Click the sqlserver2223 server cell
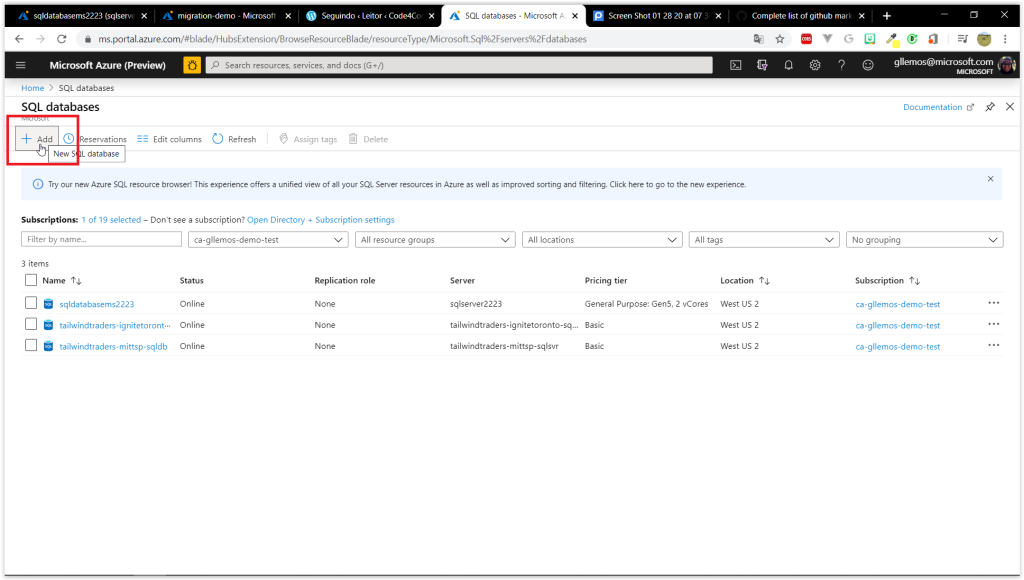 475,304
